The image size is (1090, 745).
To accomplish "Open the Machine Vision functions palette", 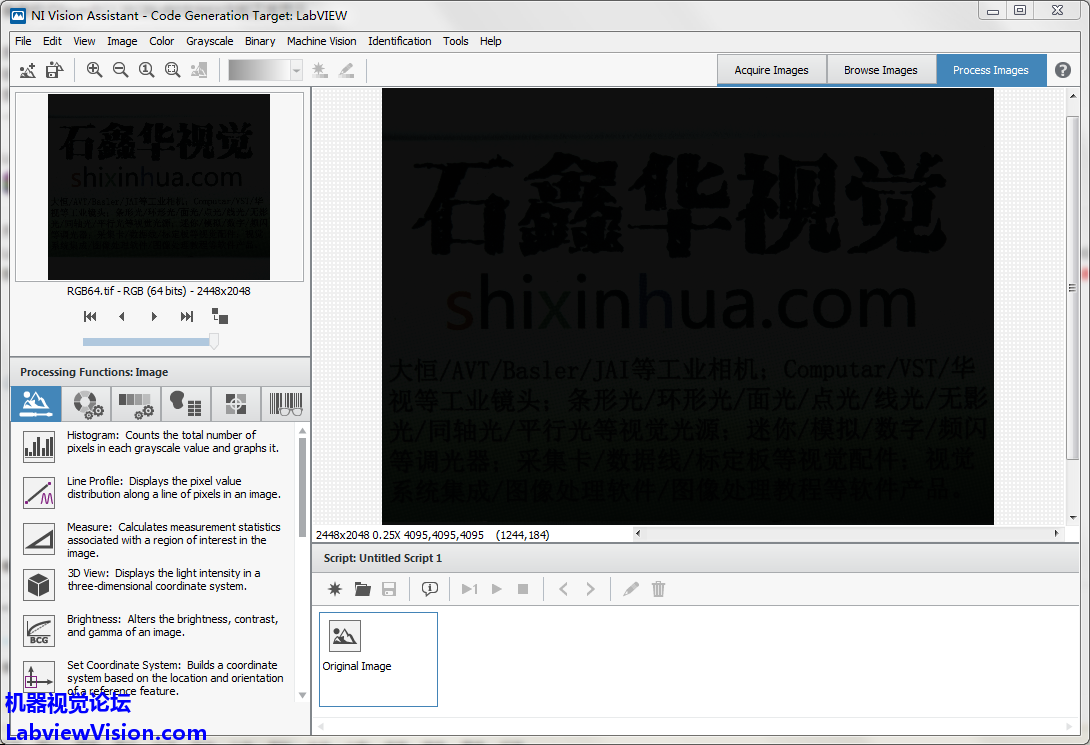I will pos(236,404).
